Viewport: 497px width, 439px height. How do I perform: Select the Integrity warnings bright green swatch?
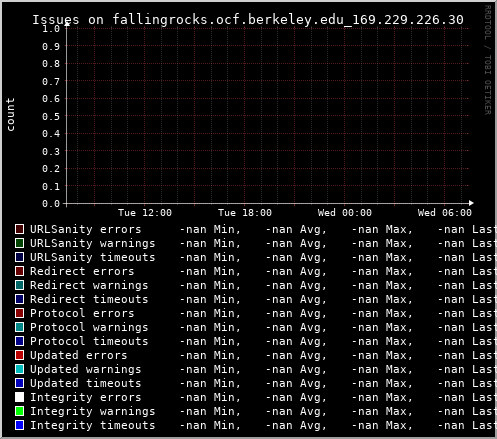coord(19,411)
